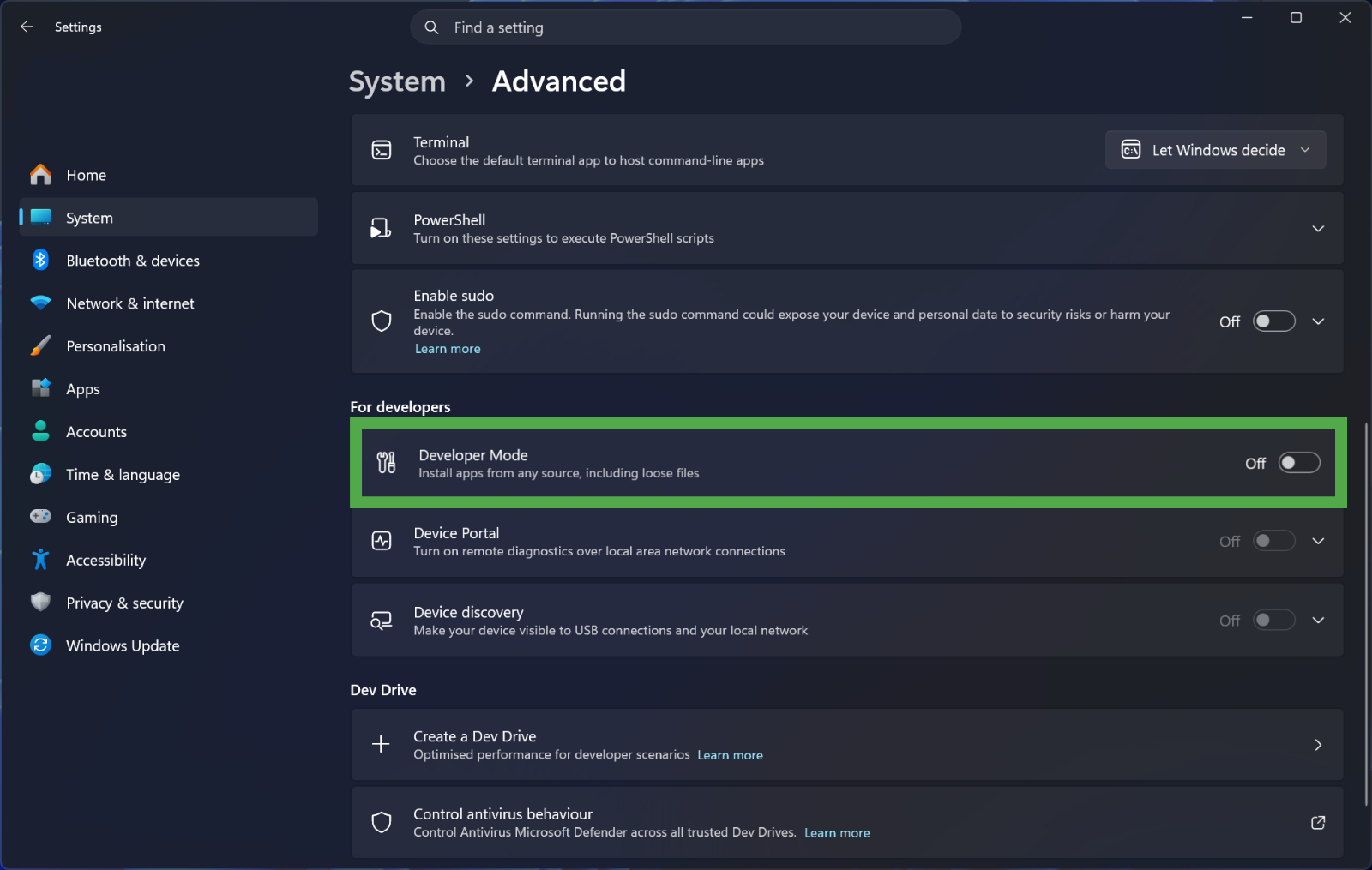Screen dimensions: 1372x870
Task: Select Network & internet in sidebar
Action: pyautogui.click(x=168, y=303)
